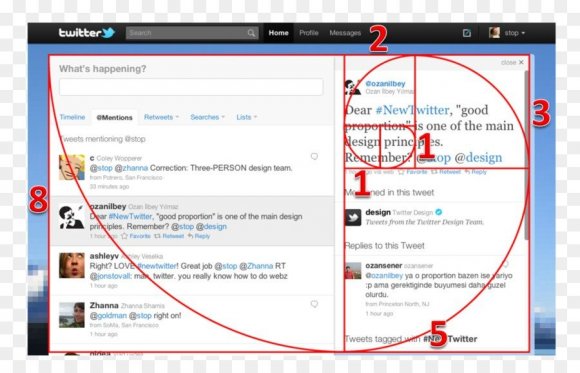Click the speech bubble on Zhanna's tweet
The height and width of the screenshot is (373, 580).
314,304
